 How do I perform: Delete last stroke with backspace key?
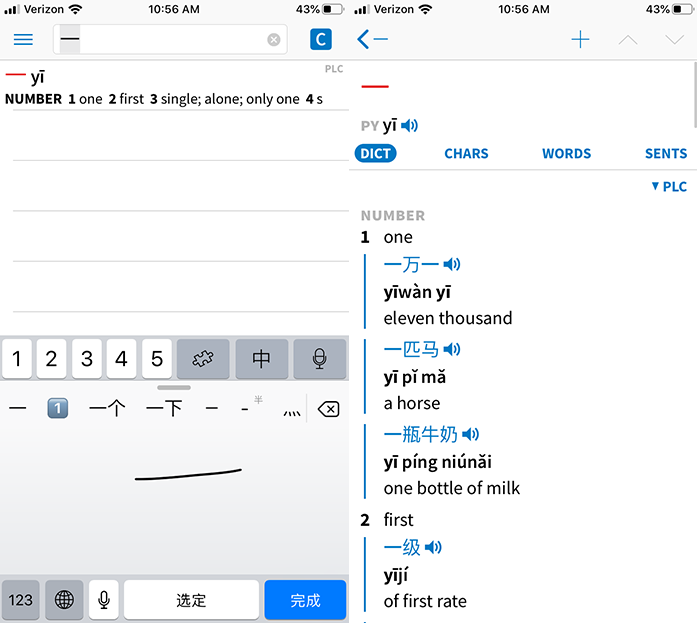pos(327,409)
